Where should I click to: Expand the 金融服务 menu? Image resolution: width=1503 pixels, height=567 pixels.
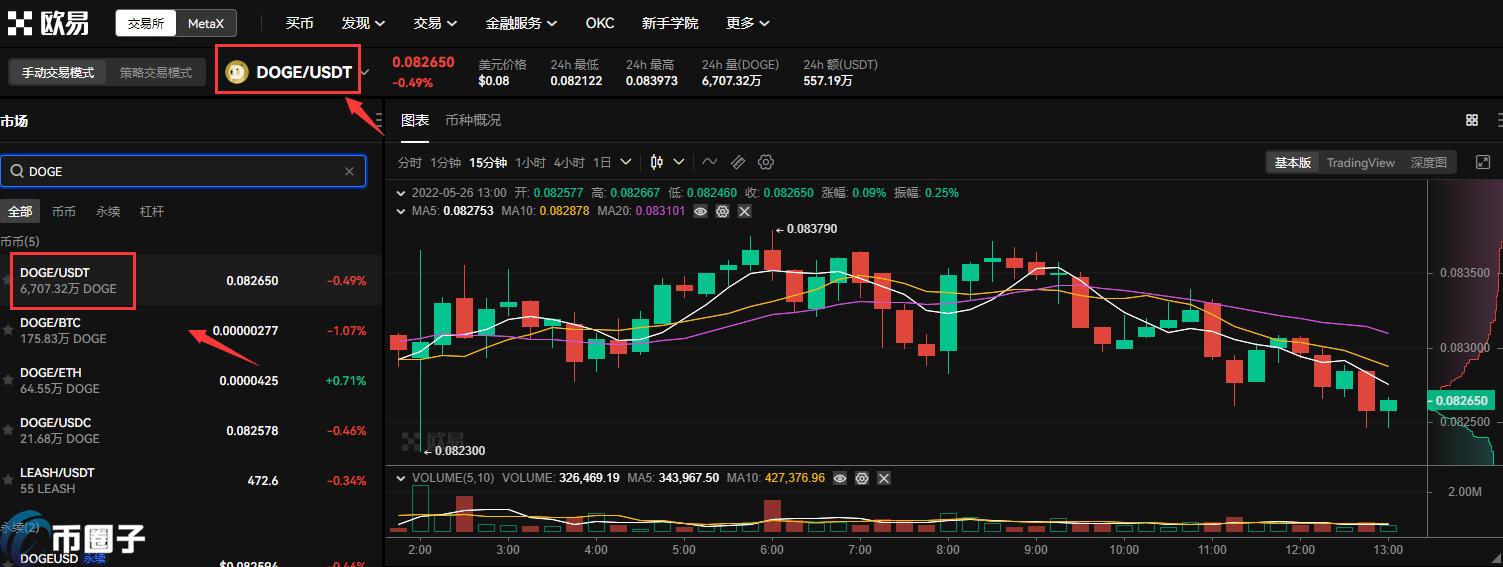coord(521,23)
